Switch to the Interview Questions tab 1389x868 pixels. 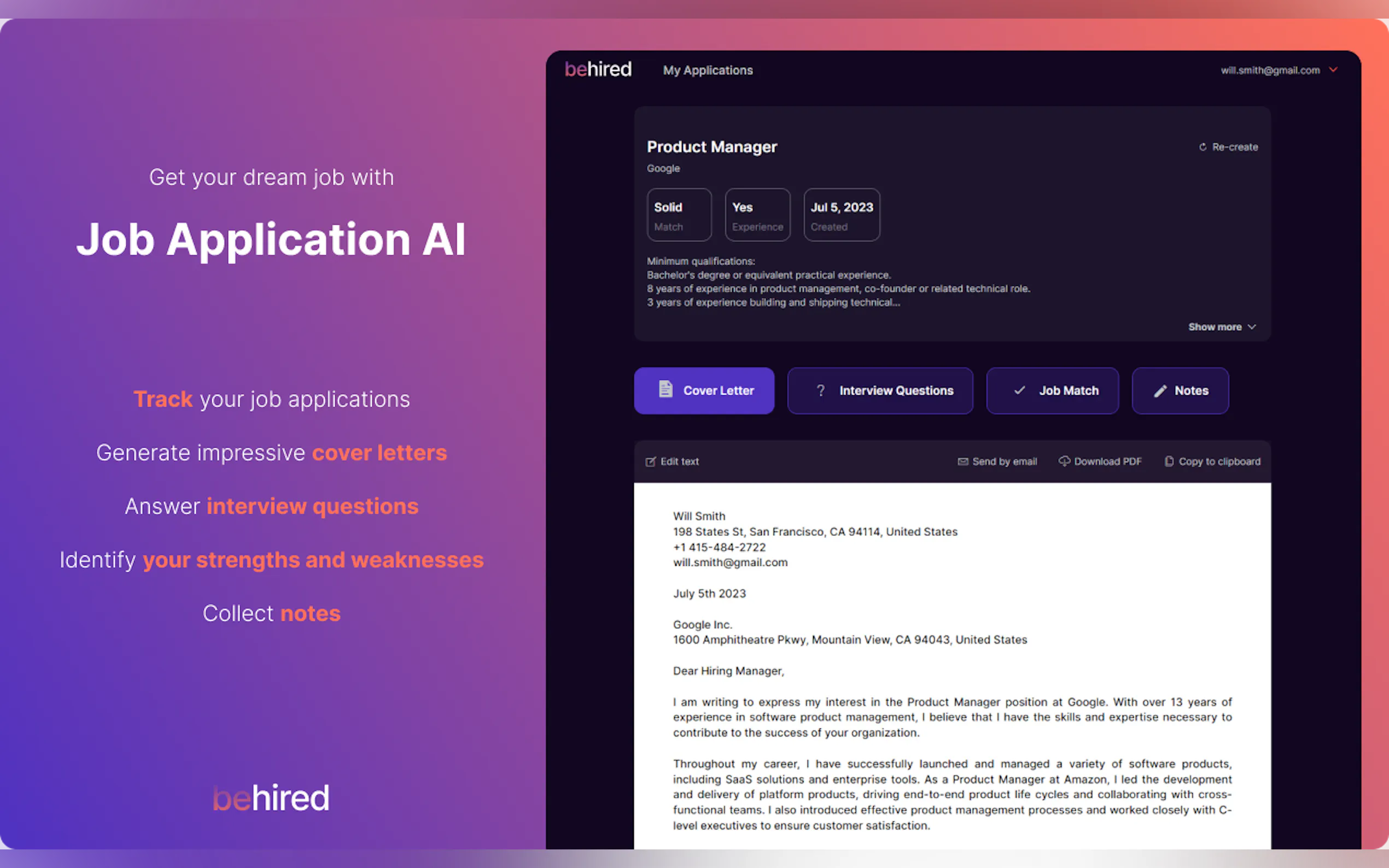880,390
